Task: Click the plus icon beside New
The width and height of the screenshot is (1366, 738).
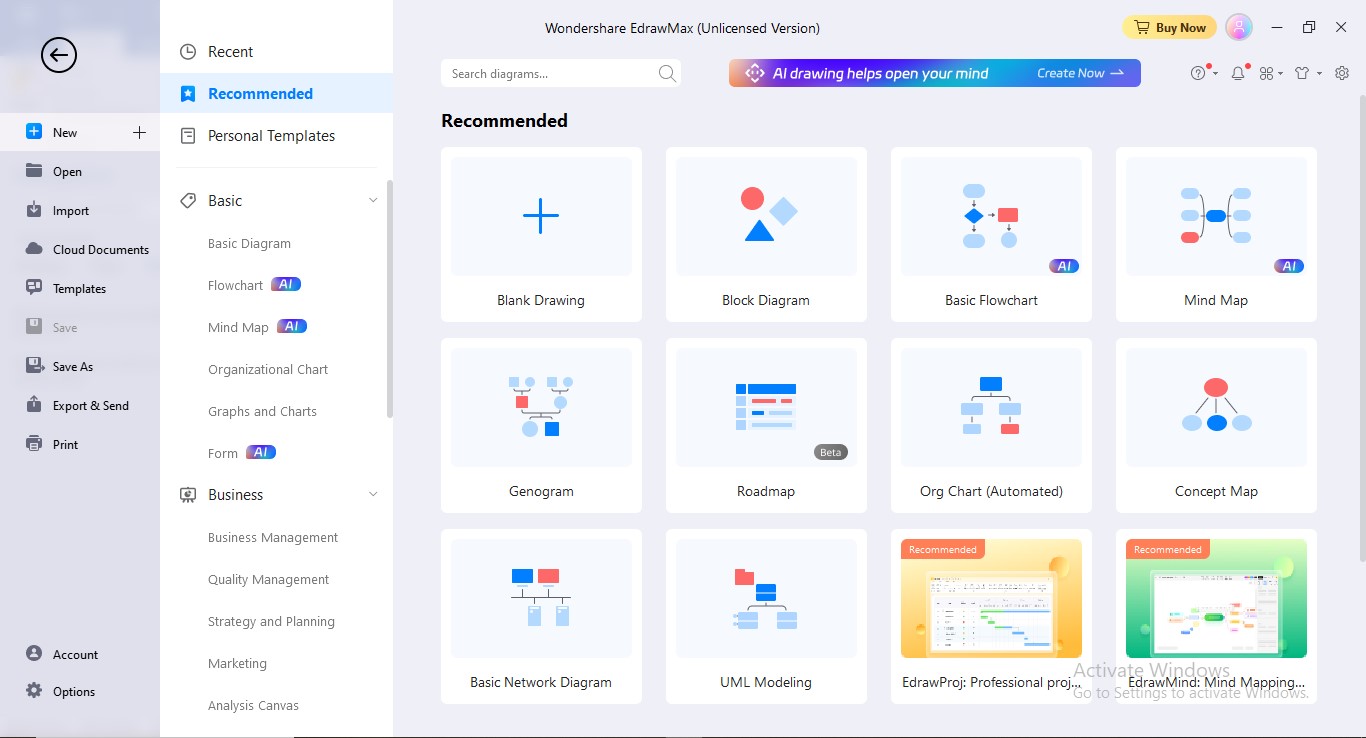Action: 139,132
